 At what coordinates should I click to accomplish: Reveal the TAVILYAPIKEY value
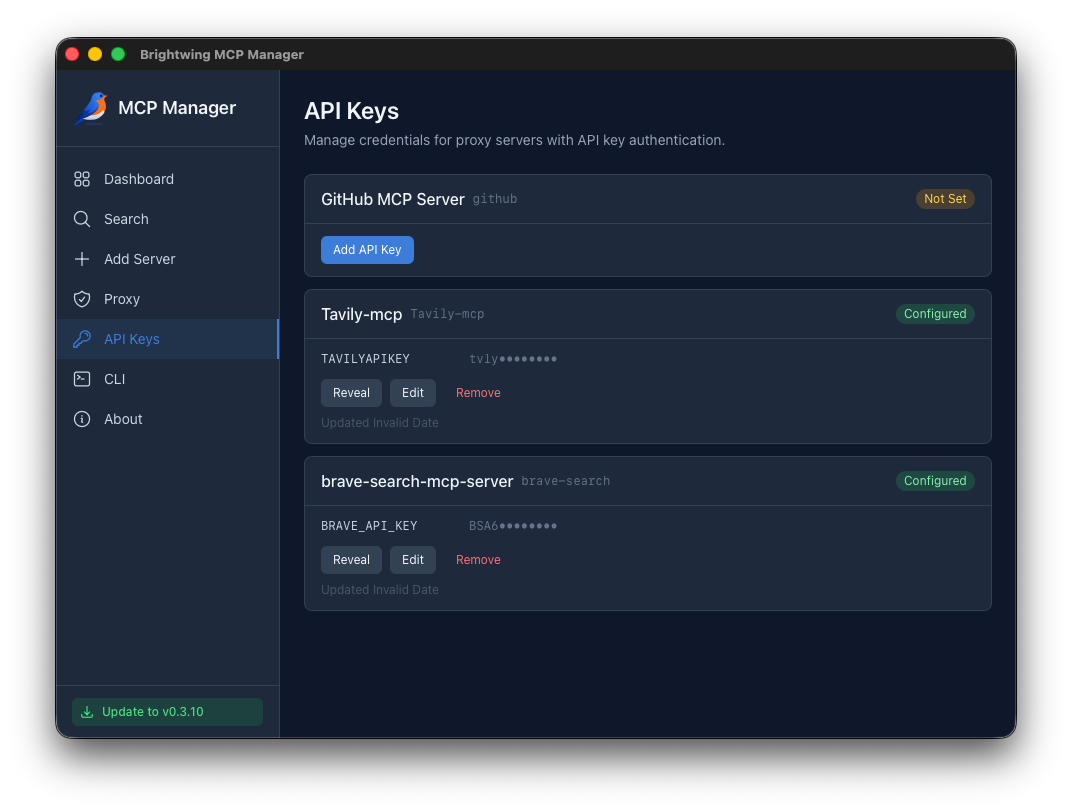351,392
